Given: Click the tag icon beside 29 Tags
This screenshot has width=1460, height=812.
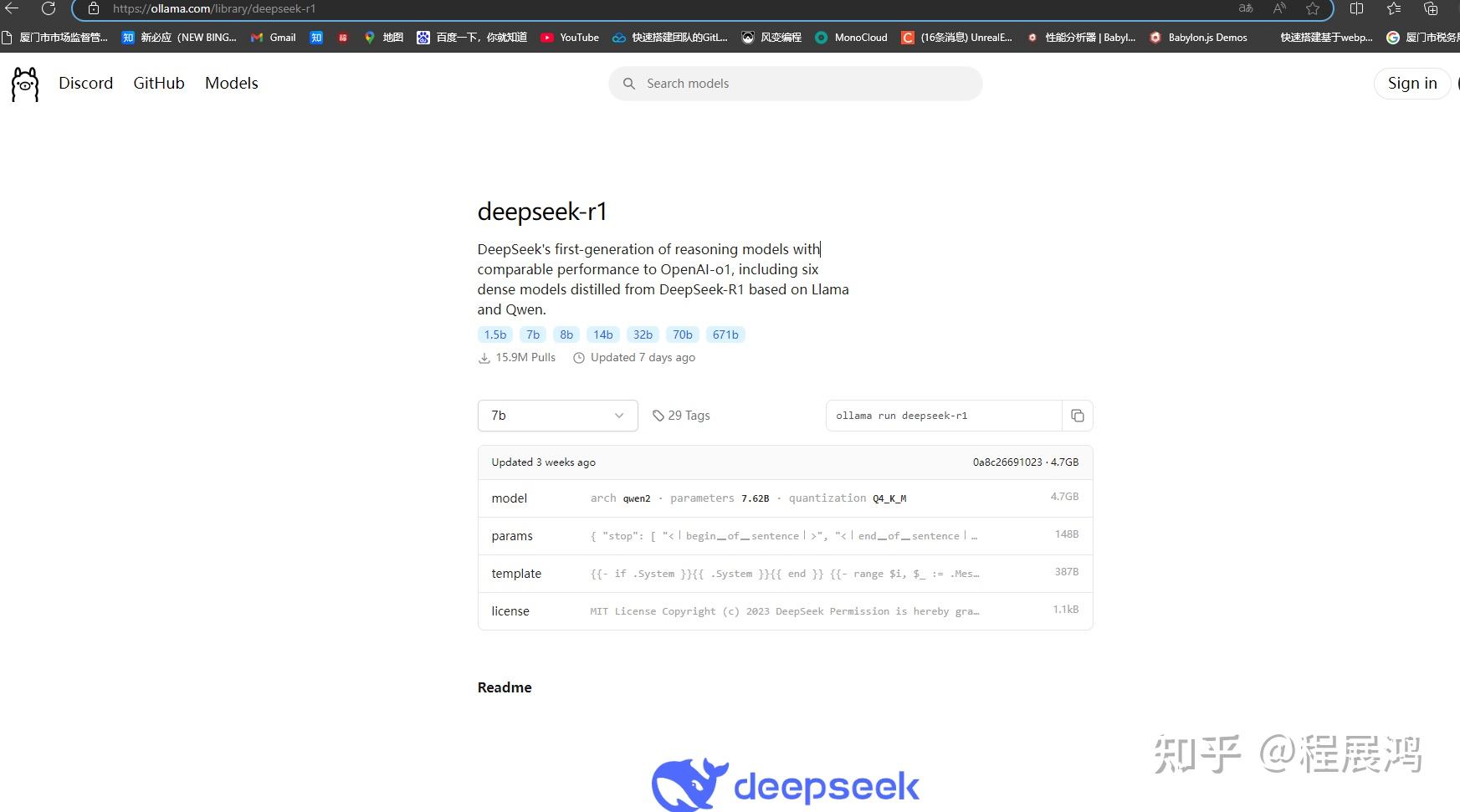Looking at the screenshot, I should tap(659, 415).
